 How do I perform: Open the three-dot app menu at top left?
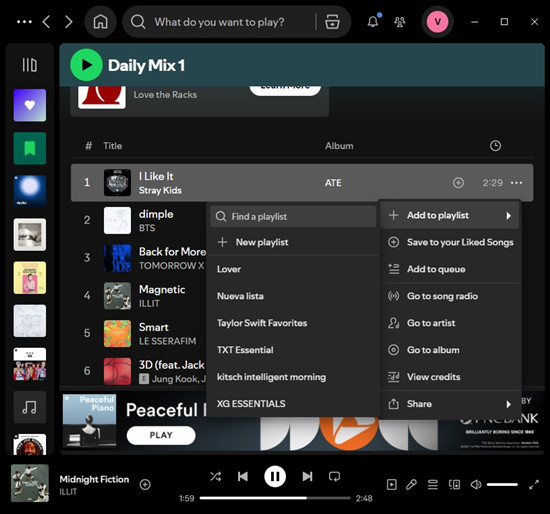(x=24, y=22)
